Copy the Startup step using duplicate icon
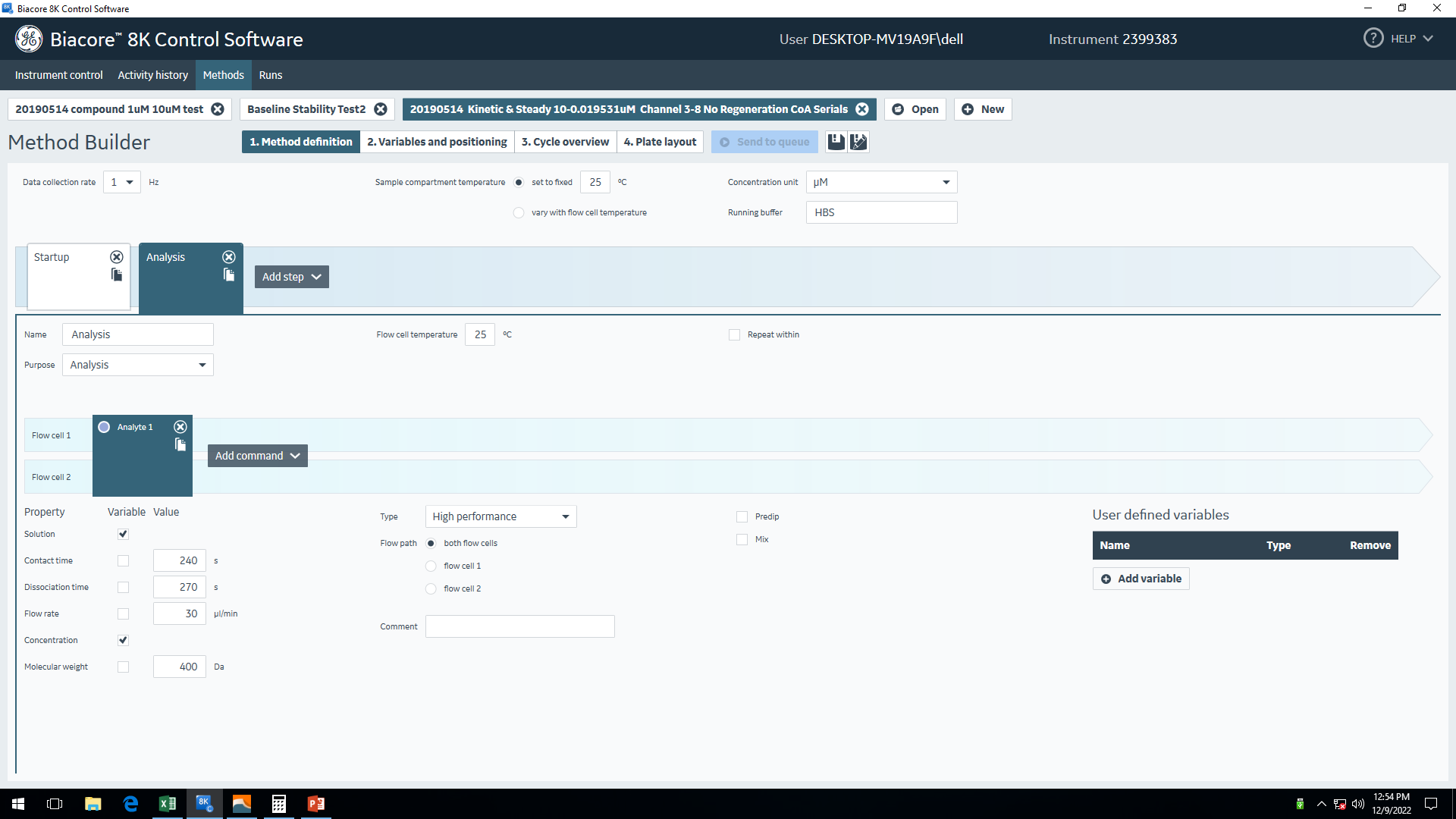This screenshot has width=1456, height=819. (117, 275)
